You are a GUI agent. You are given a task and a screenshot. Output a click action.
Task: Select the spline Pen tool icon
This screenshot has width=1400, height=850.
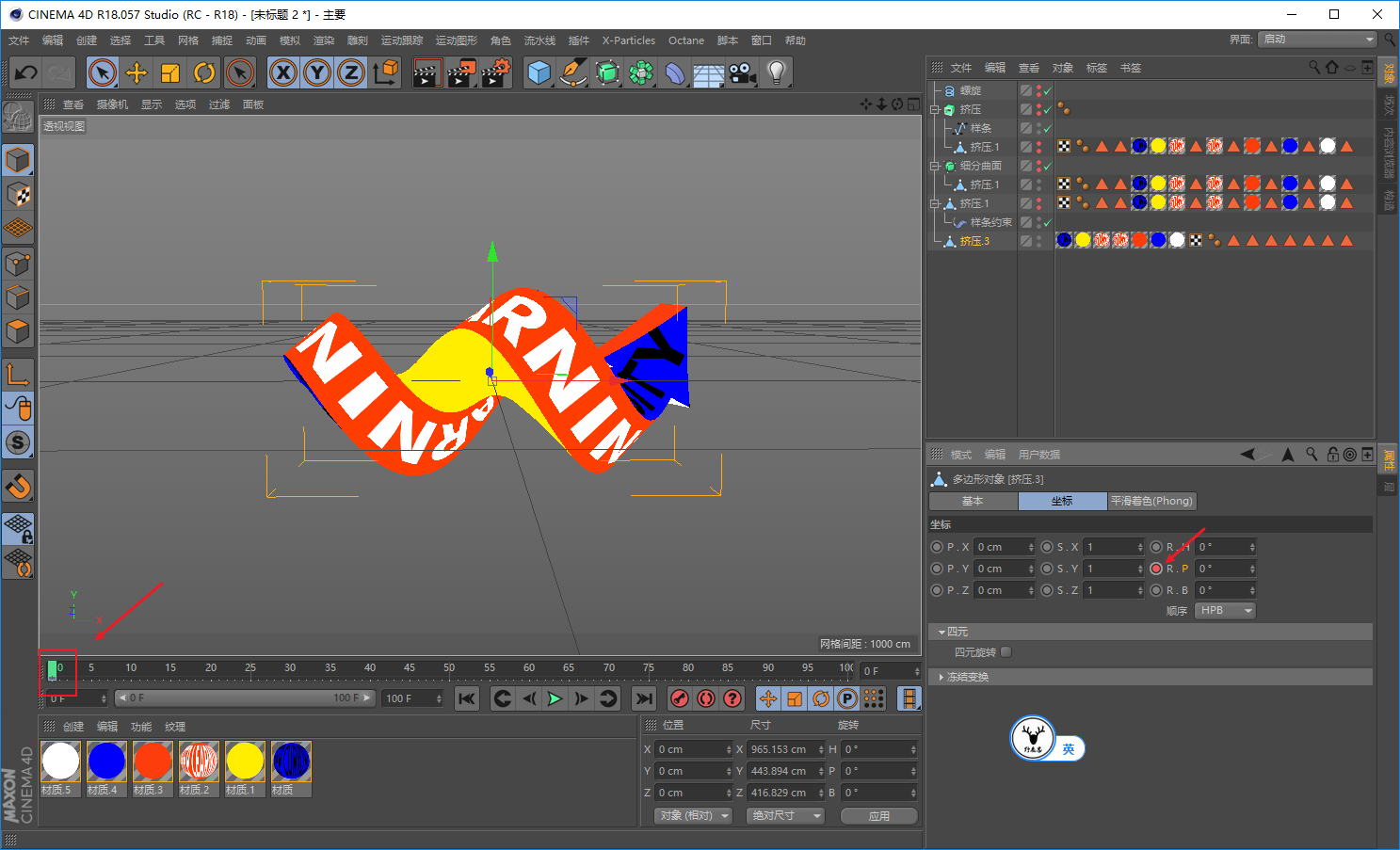click(572, 72)
